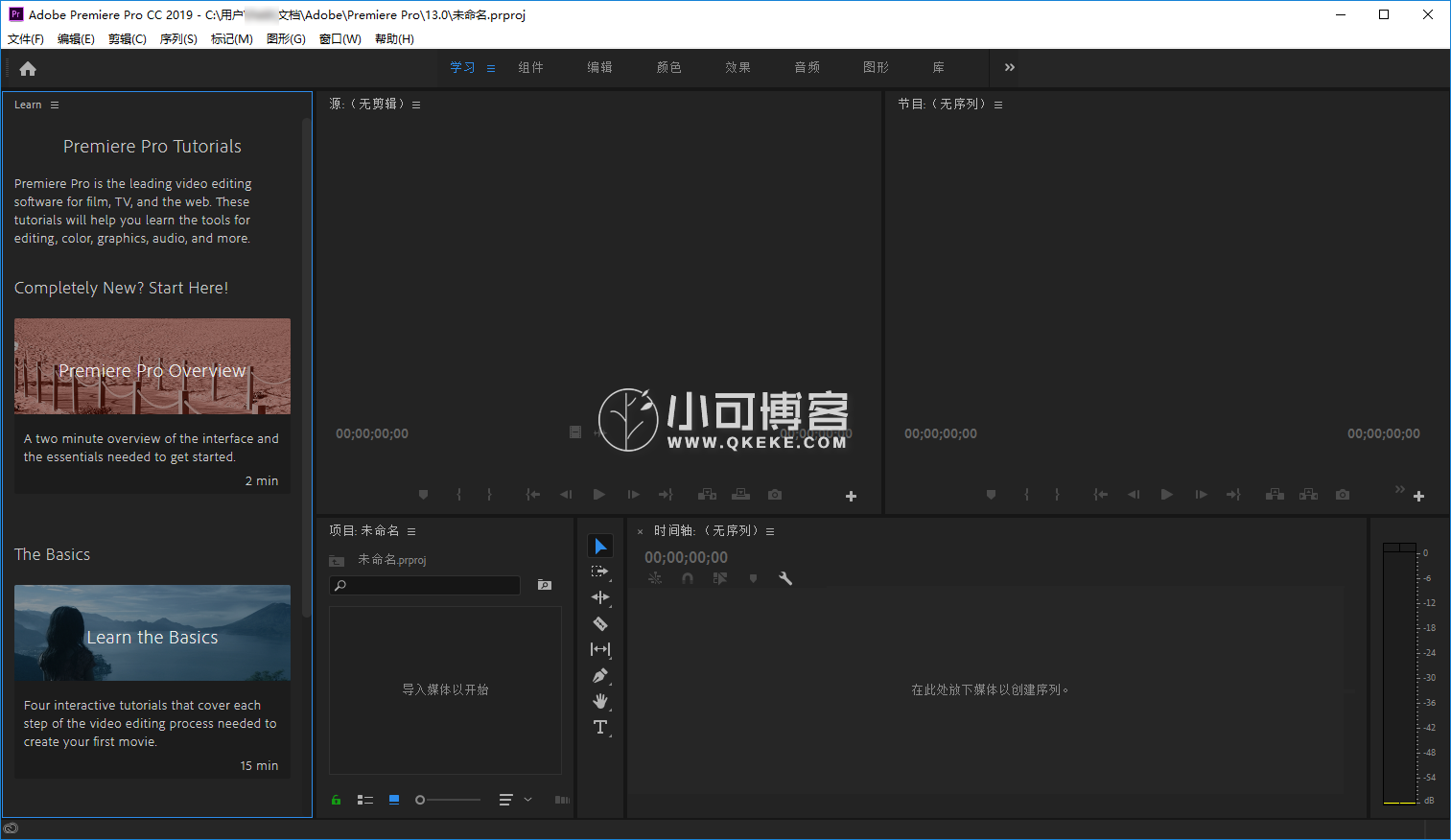1451x840 pixels.
Task: Open the 文件(F) menu
Action: click(x=26, y=39)
